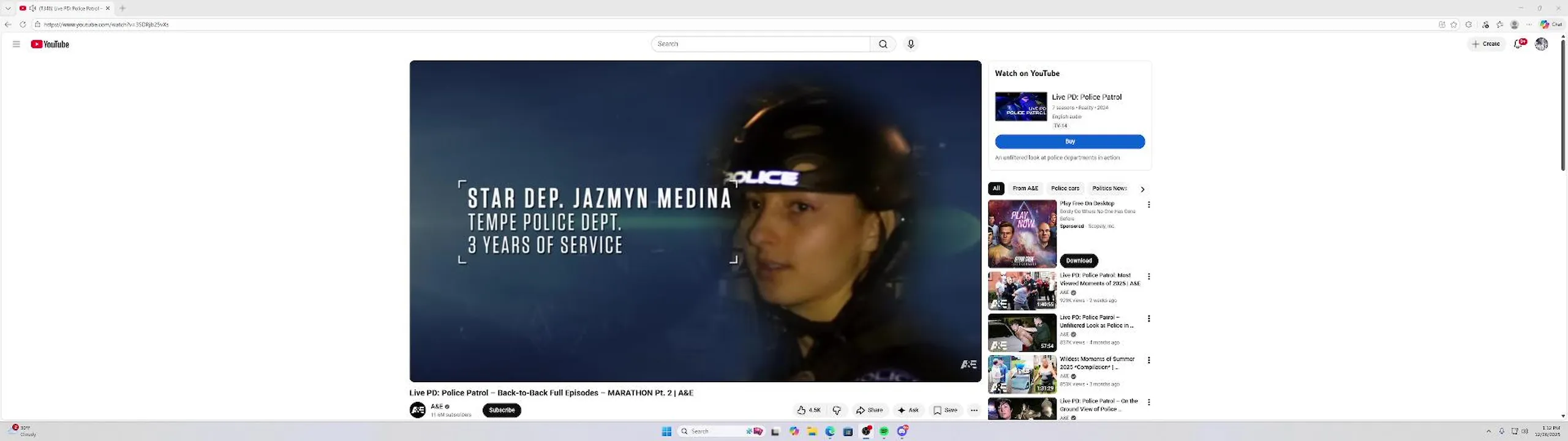This screenshot has width=1568, height=441.
Task: Open a new browser tab
Action: pos(123,8)
